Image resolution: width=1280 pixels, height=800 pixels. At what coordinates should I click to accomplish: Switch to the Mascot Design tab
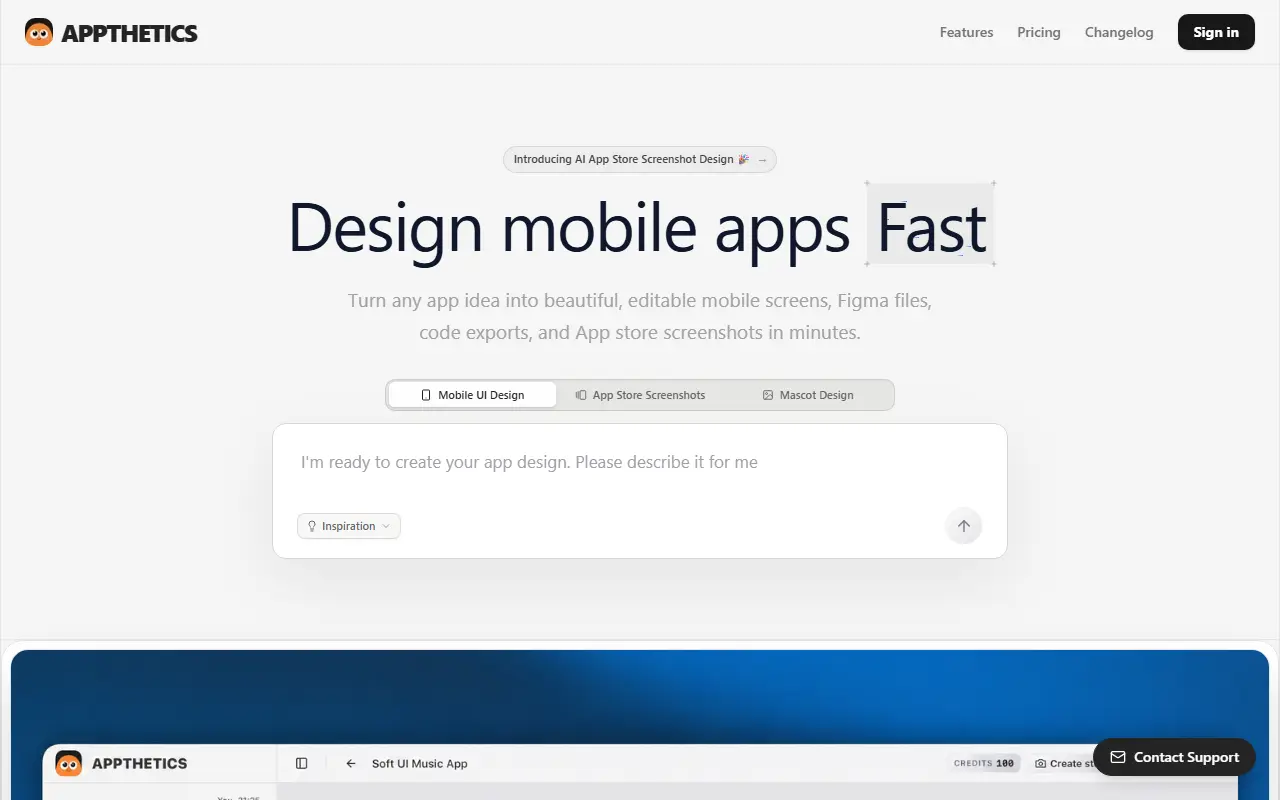(808, 395)
